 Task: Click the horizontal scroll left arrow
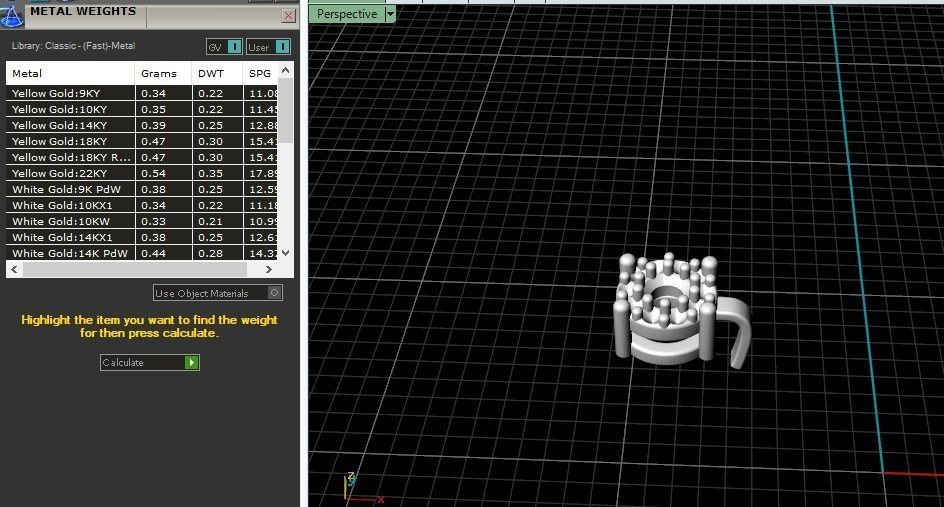click(14, 269)
